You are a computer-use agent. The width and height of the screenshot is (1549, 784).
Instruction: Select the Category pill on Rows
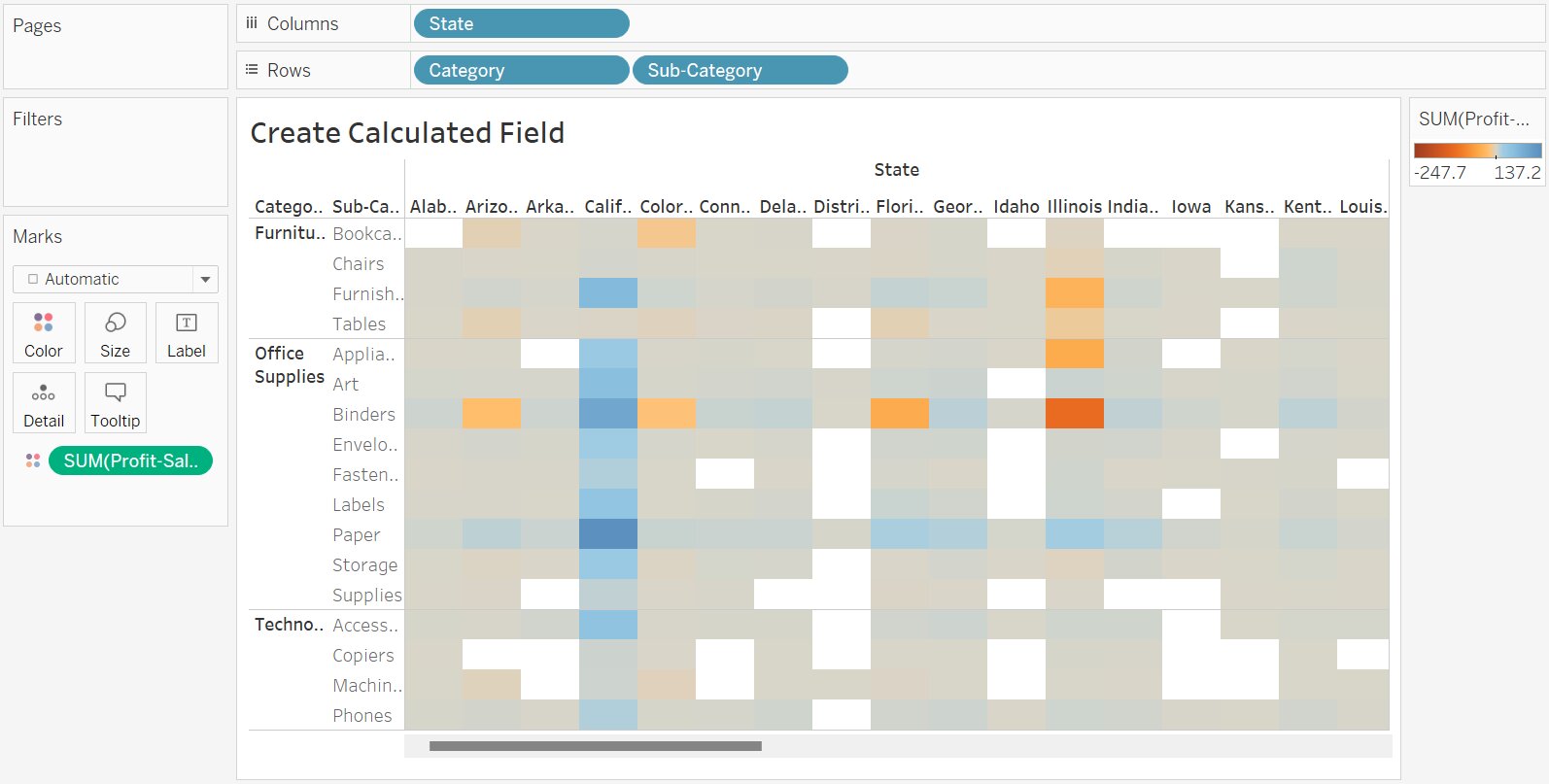[x=521, y=69]
